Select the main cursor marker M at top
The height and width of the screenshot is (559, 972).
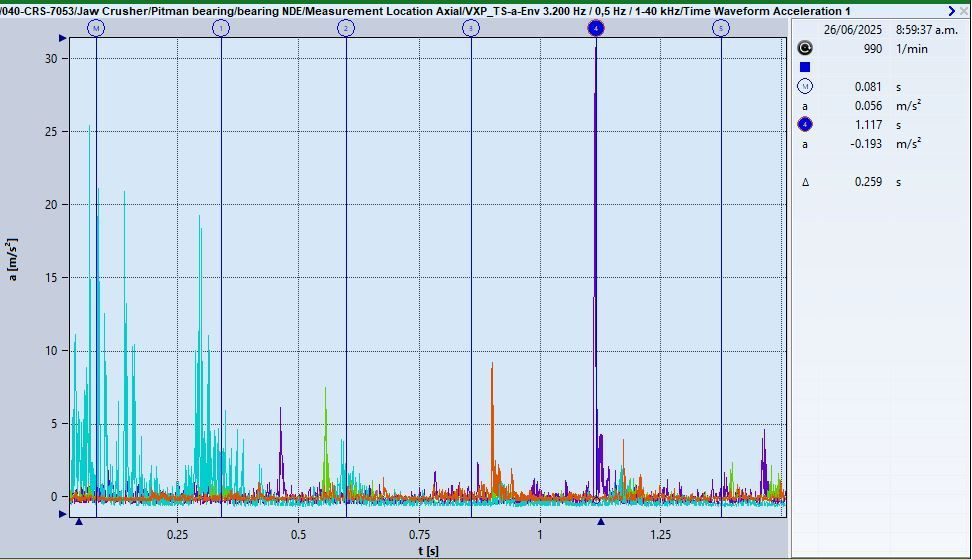click(x=96, y=28)
